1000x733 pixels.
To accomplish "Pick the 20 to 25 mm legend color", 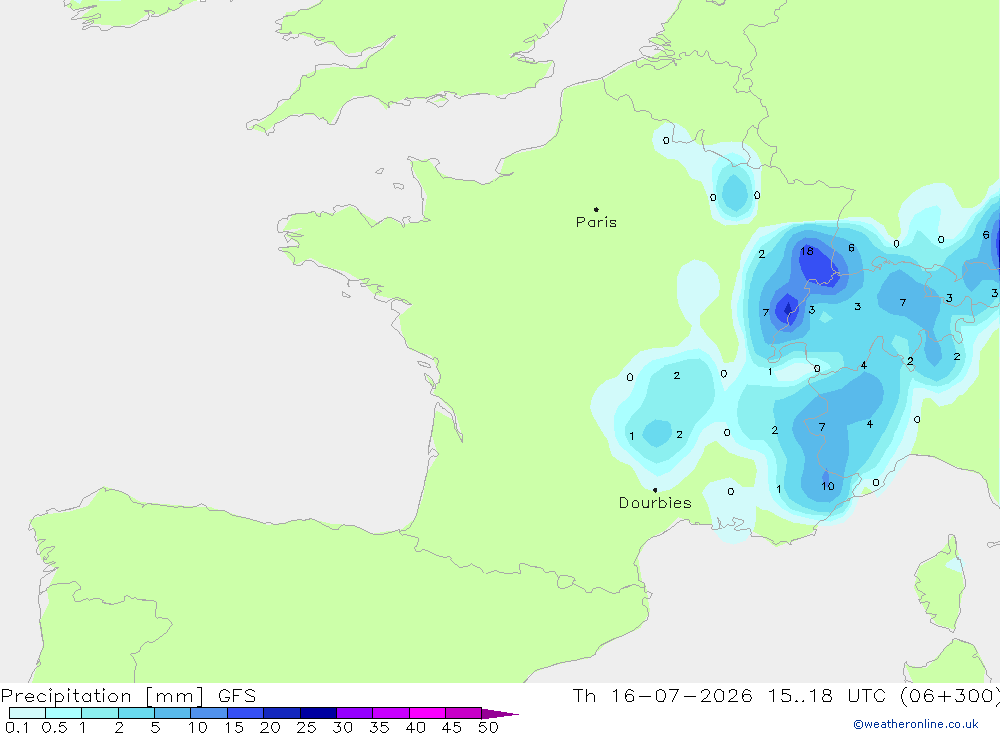I will tap(282, 713).
